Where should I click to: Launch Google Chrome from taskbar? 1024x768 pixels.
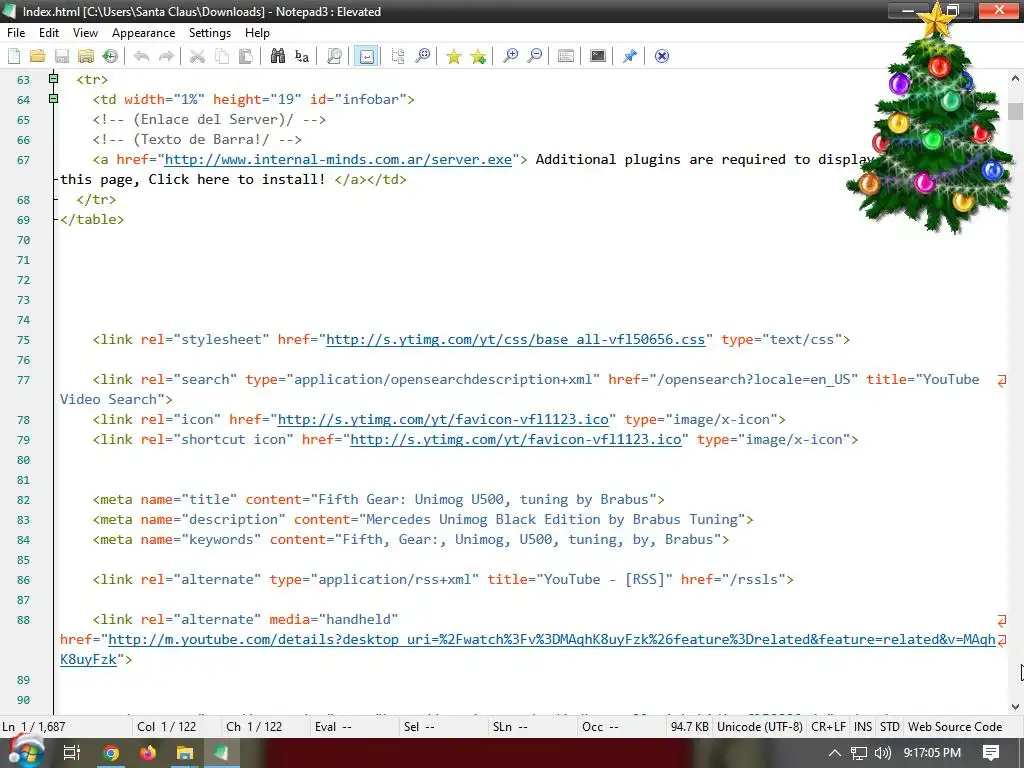point(111,754)
